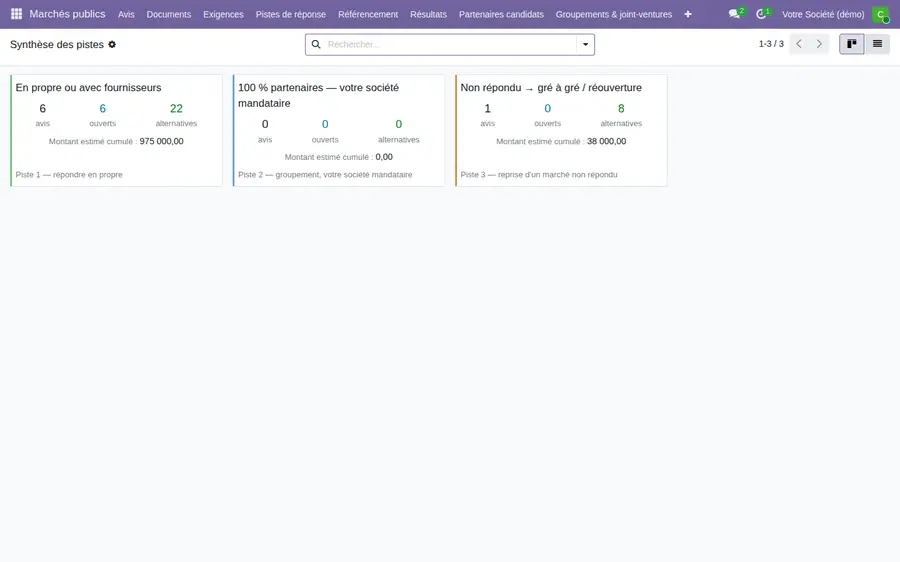Open the conversations messages icon
The height and width of the screenshot is (562, 900).
click(734, 14)
